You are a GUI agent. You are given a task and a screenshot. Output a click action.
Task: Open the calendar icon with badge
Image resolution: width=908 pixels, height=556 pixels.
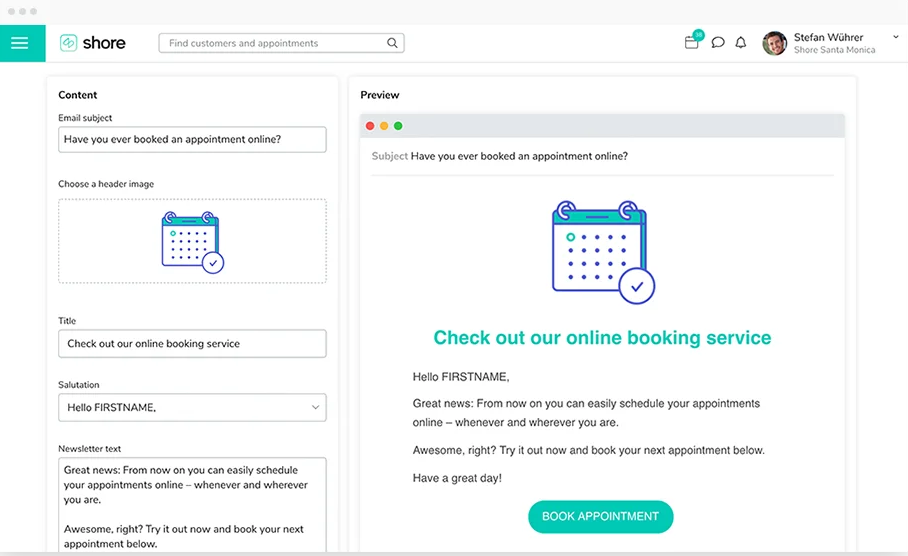692,42
